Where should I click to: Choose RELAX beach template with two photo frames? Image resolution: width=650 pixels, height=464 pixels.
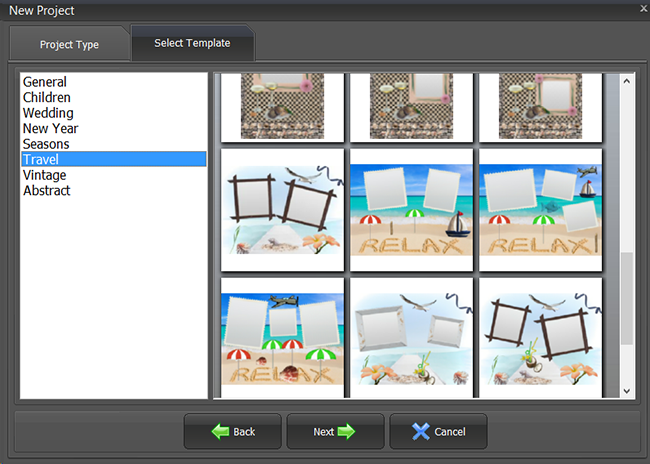[x=411, y=210]
